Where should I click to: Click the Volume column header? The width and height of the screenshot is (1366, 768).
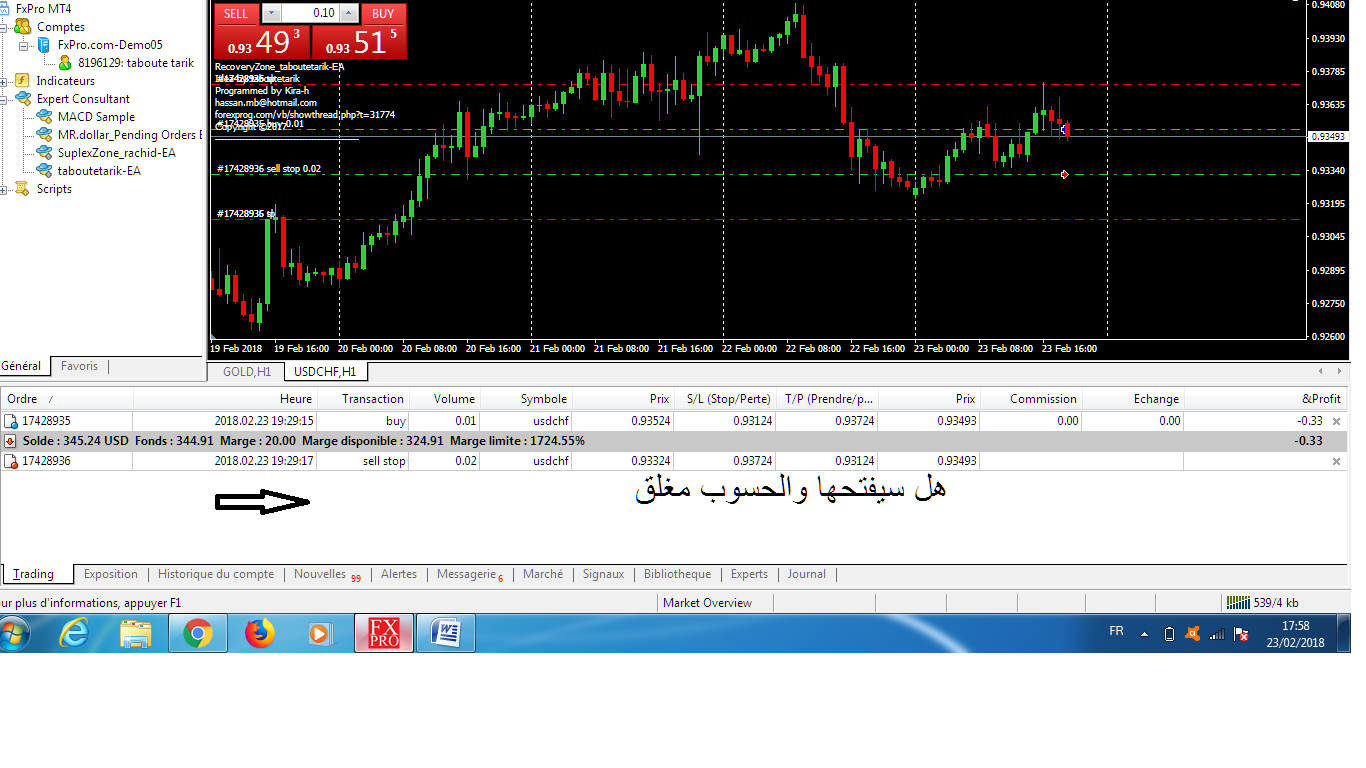[x=445, y=399]
